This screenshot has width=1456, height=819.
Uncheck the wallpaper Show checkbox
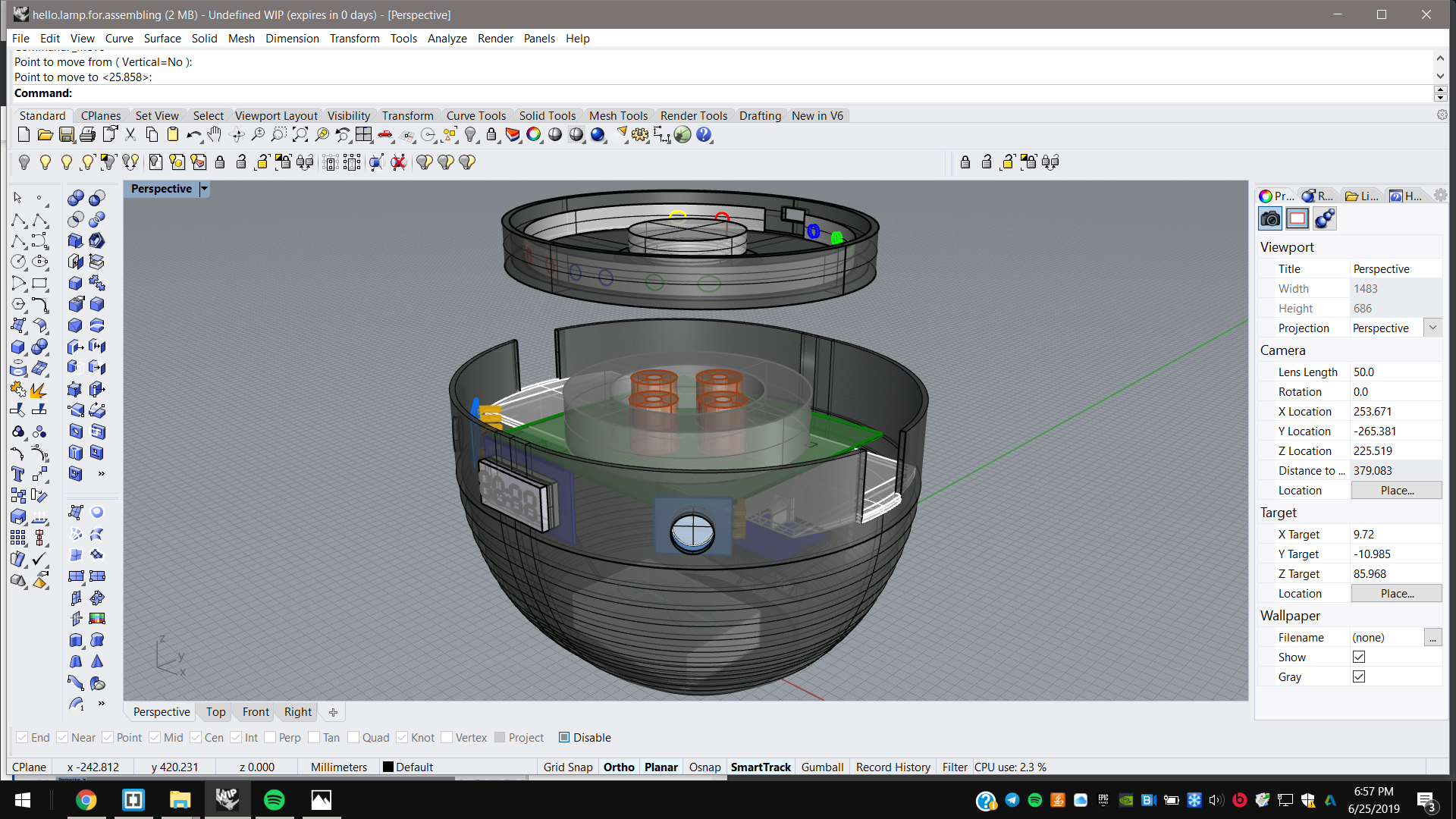[x=1359, y=657]
